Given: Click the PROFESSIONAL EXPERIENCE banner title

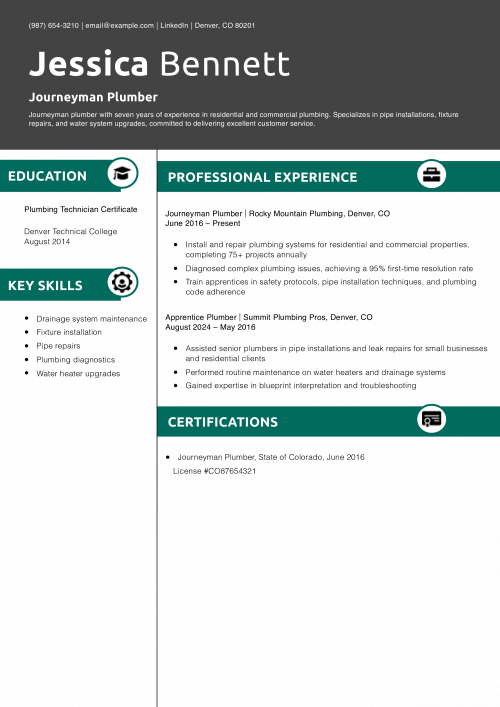Looking at the screenshot, I should (262, 177).
